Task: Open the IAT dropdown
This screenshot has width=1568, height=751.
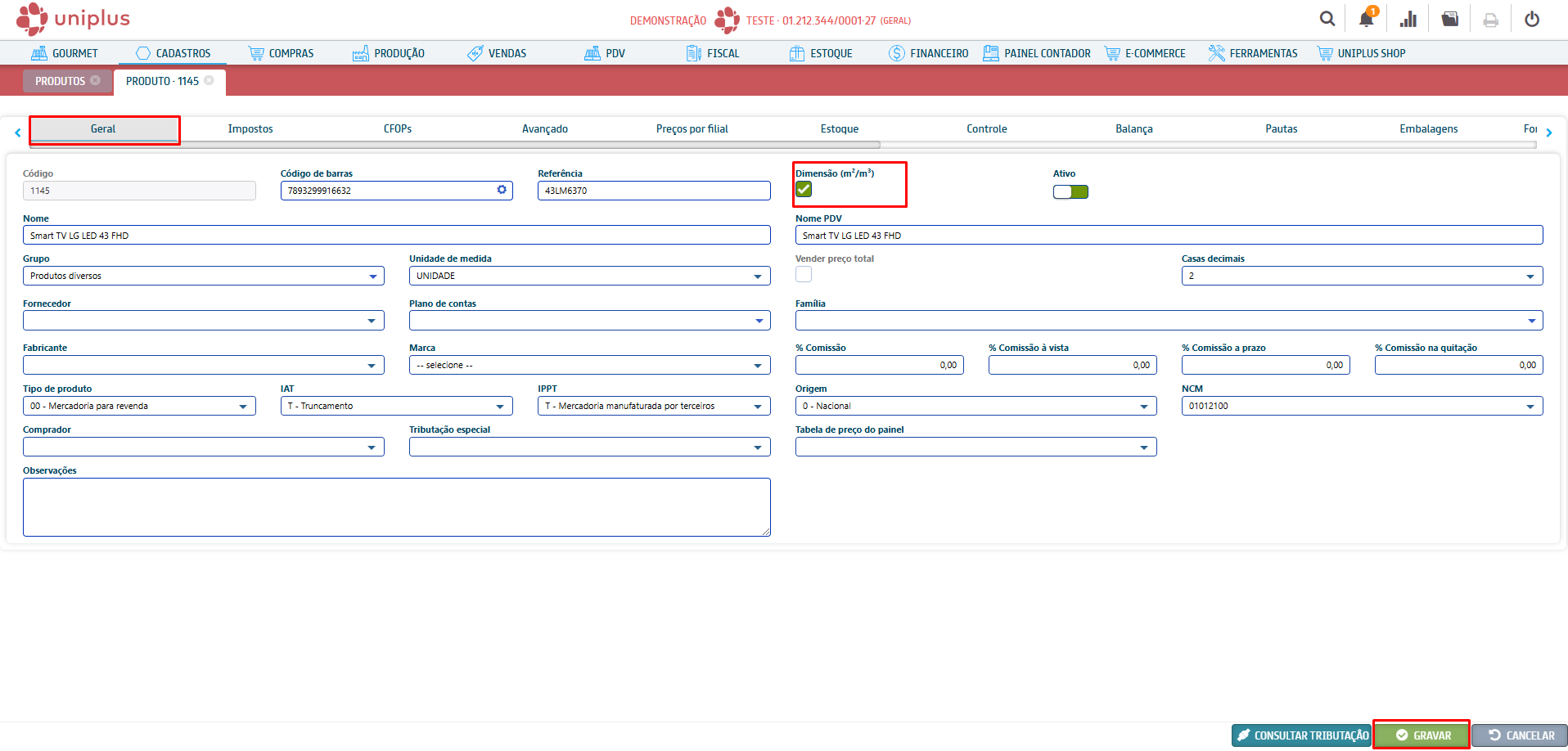Action: point(397,406)
